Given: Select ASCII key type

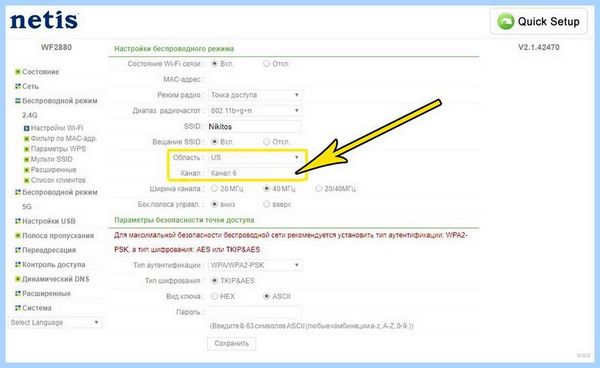Looking at the screenshot, I should [266, 296].
